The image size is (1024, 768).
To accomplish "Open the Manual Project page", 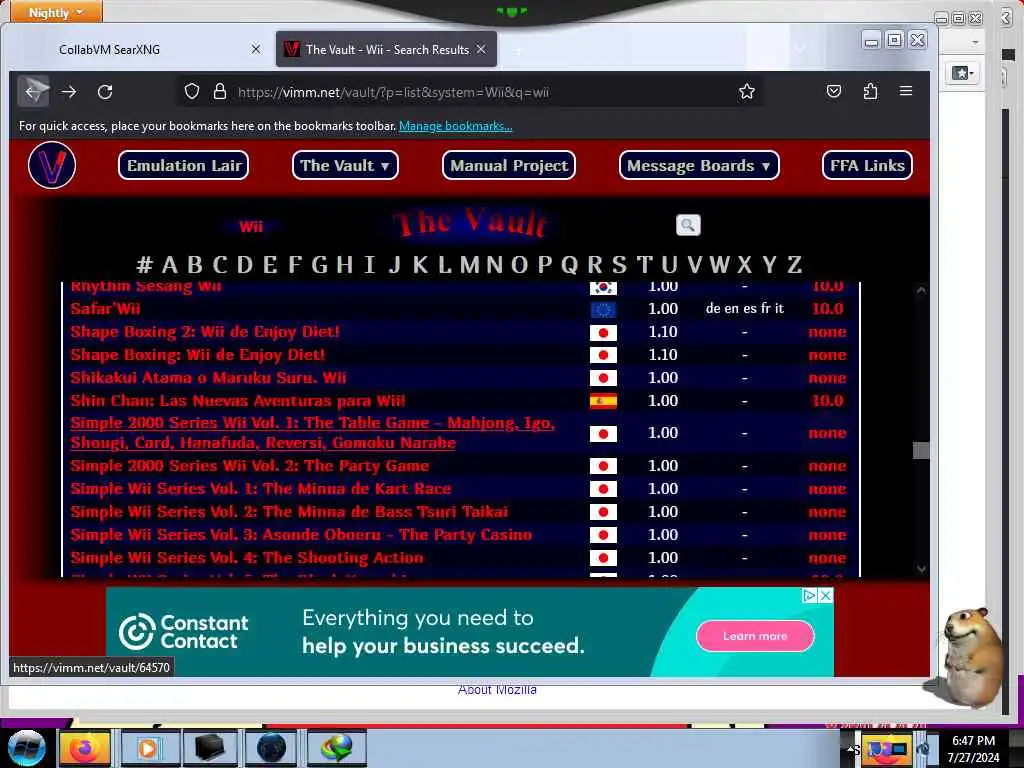I will click(x=509, y=166).
